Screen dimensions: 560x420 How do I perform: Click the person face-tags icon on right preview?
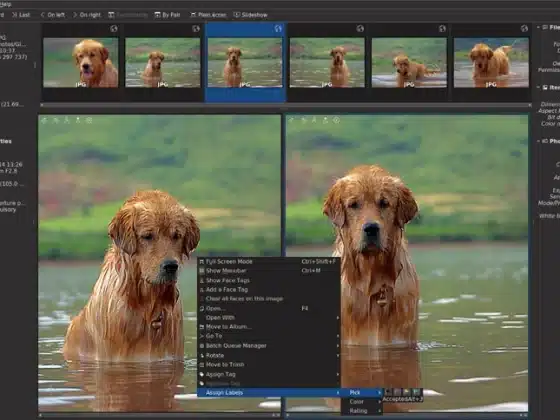pyautogui.click(x=314, y=121)
